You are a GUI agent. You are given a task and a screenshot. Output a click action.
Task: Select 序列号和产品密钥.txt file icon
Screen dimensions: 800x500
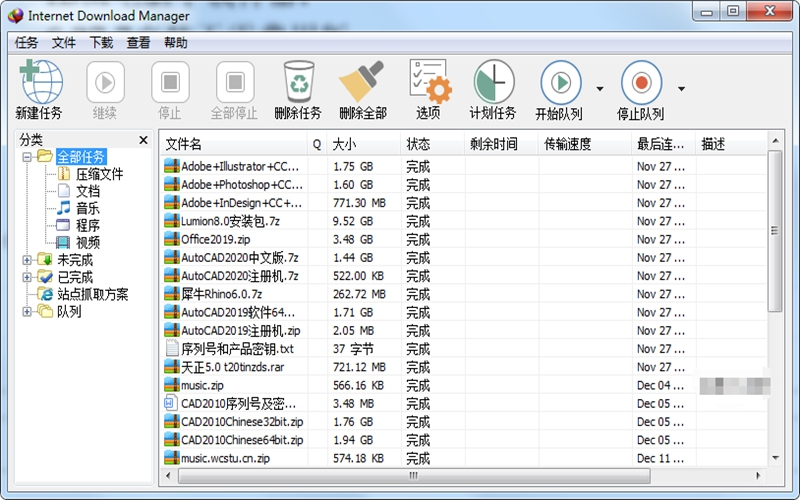tap(172, 348)
